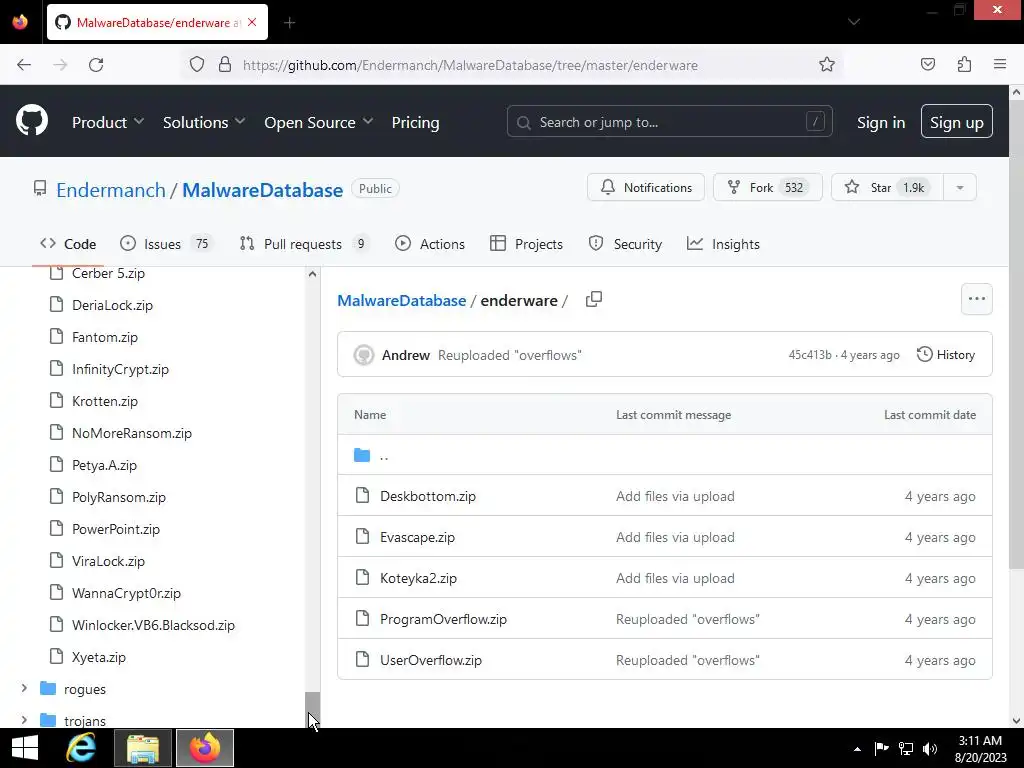The width and height of the screenshot is (1024, 768).
Task: Open the Firefox hamburger application menu
Action: (x=1000, y=64)
